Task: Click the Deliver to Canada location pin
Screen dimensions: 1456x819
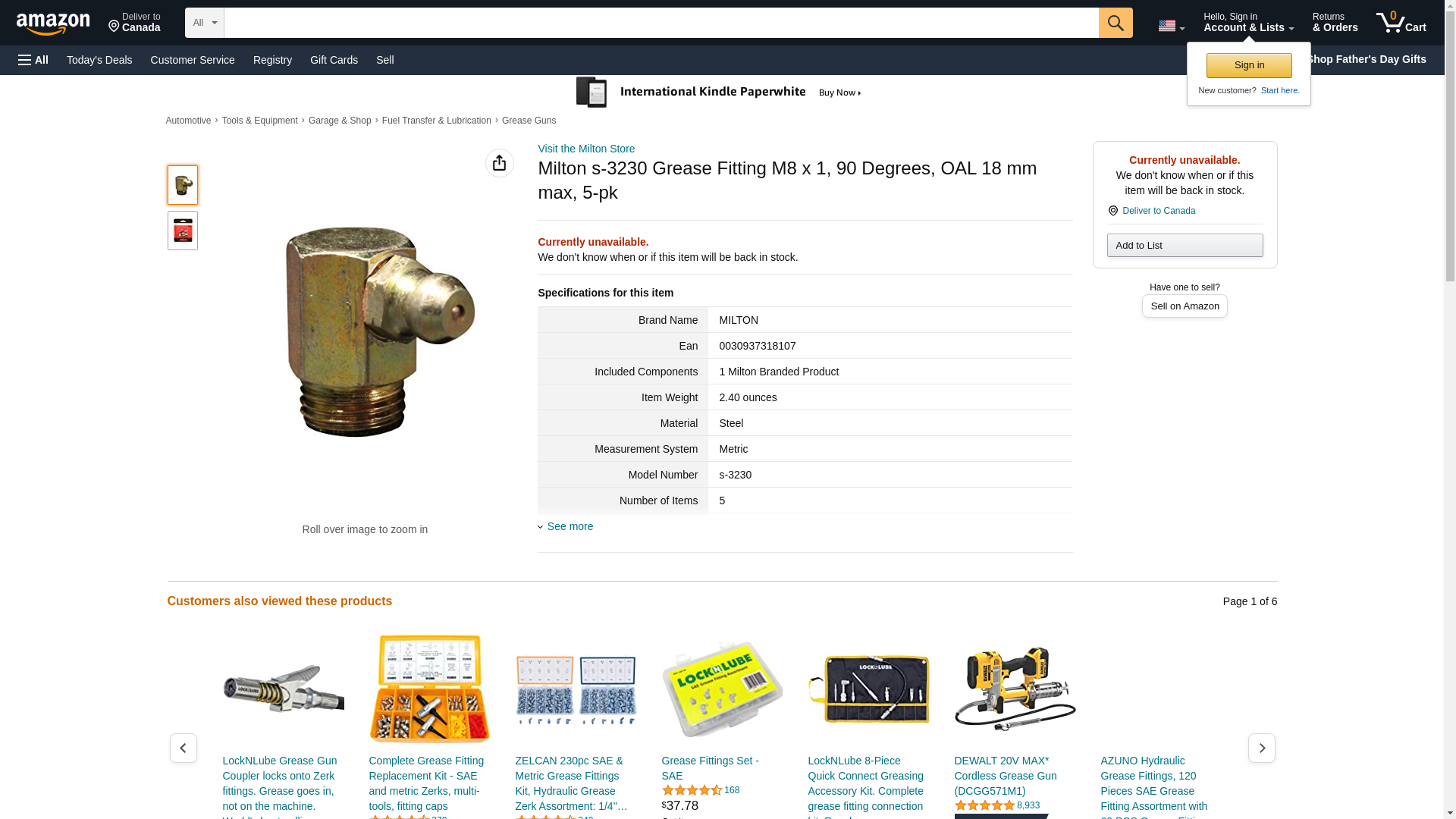Action: [x=1112, y=211]
